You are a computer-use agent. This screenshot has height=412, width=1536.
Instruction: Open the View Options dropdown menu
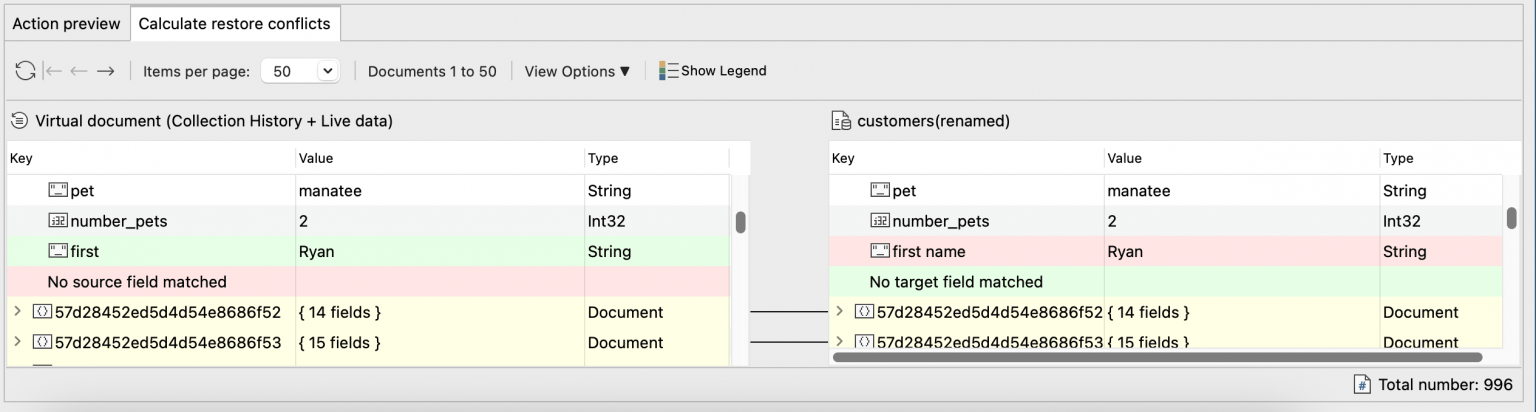(x=577, y=71)
